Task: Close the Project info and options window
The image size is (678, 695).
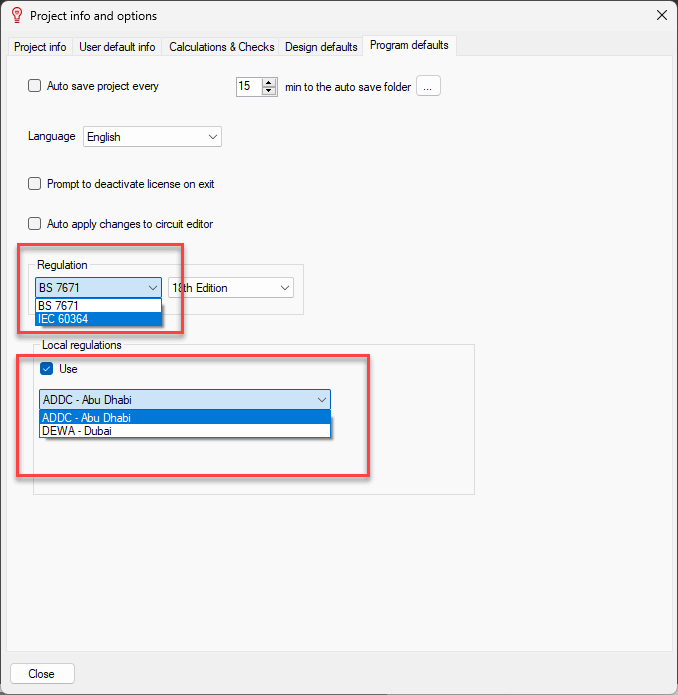Action: point(660,16)
